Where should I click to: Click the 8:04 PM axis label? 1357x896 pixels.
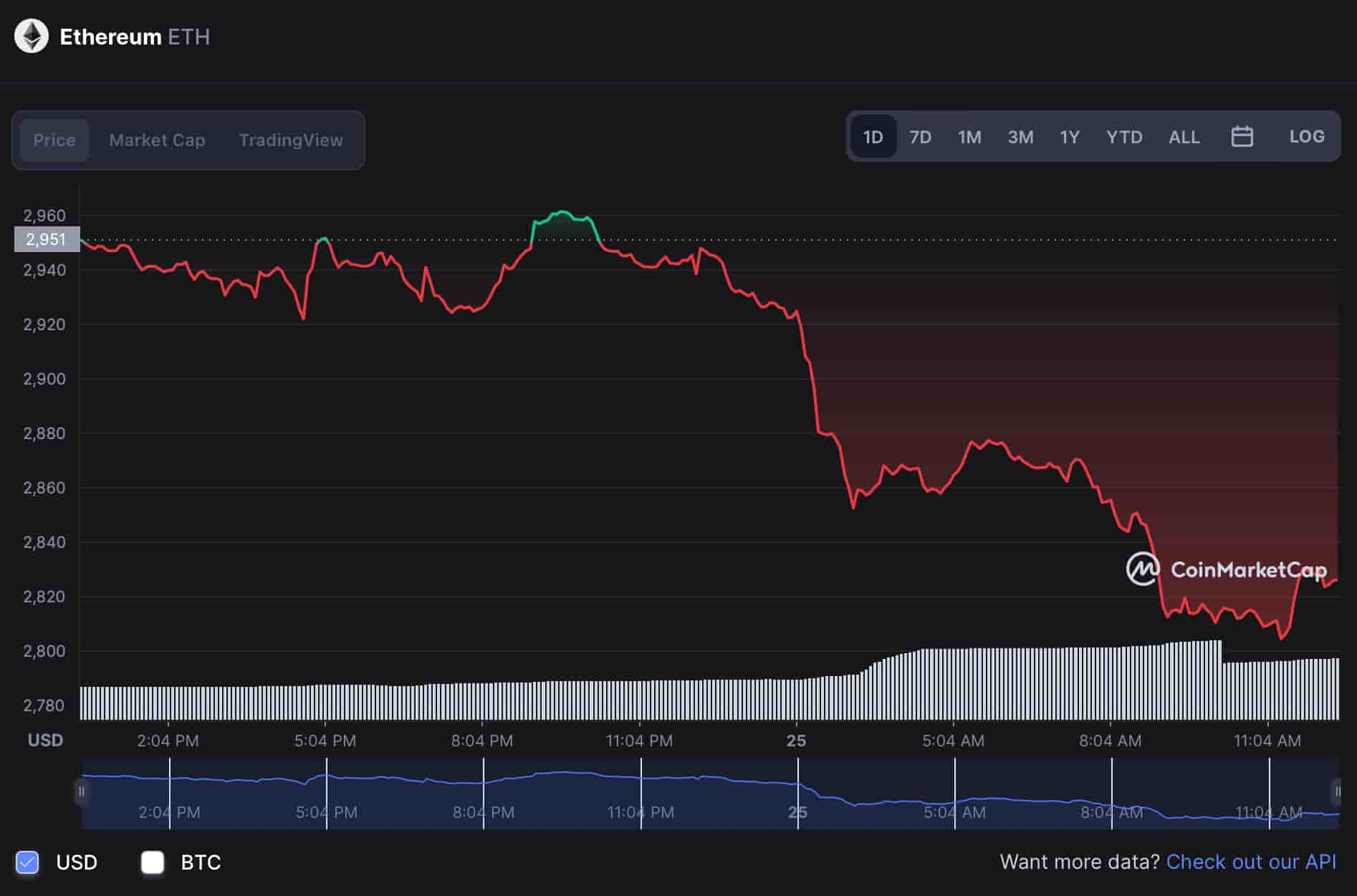pyautogui.click(x=482, y=741)
